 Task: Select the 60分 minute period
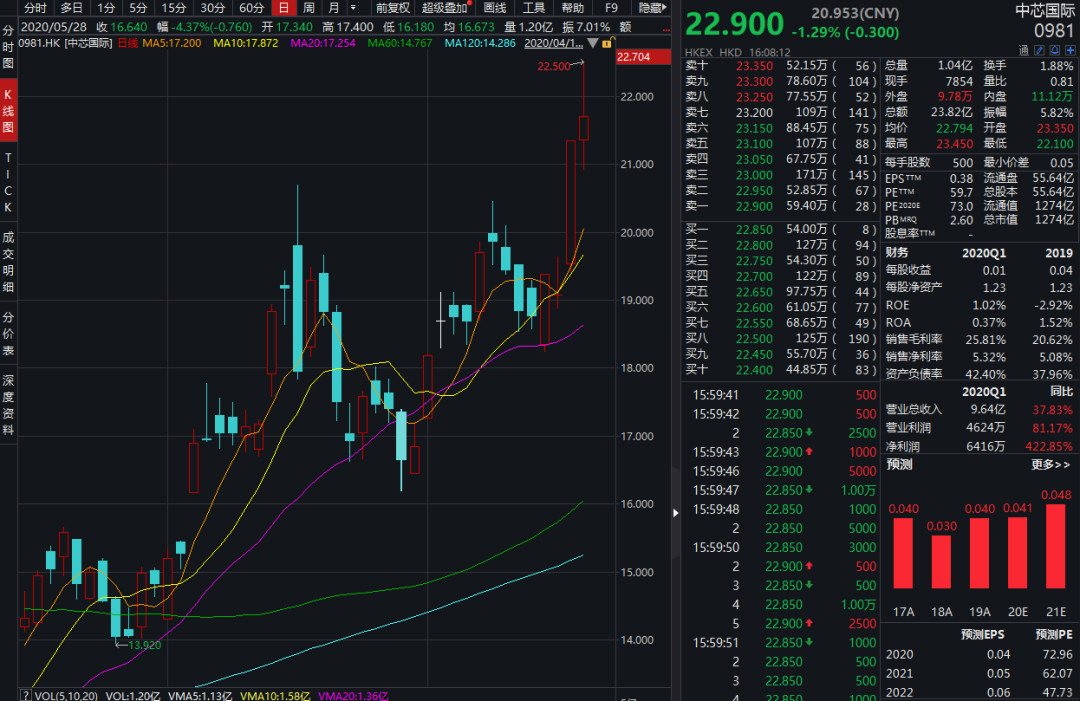point(251,8)
